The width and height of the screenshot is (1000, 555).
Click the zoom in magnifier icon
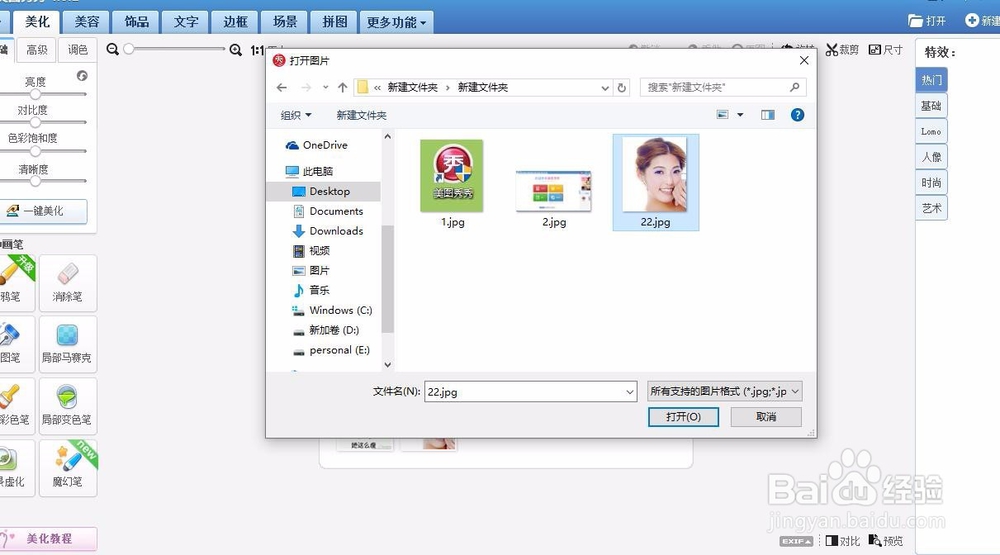tap(235, 49)
